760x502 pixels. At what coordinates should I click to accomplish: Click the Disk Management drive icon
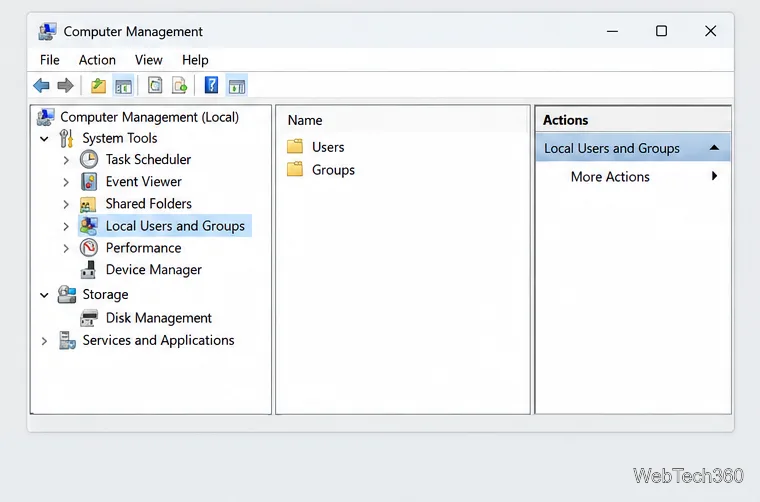[89, 318]
